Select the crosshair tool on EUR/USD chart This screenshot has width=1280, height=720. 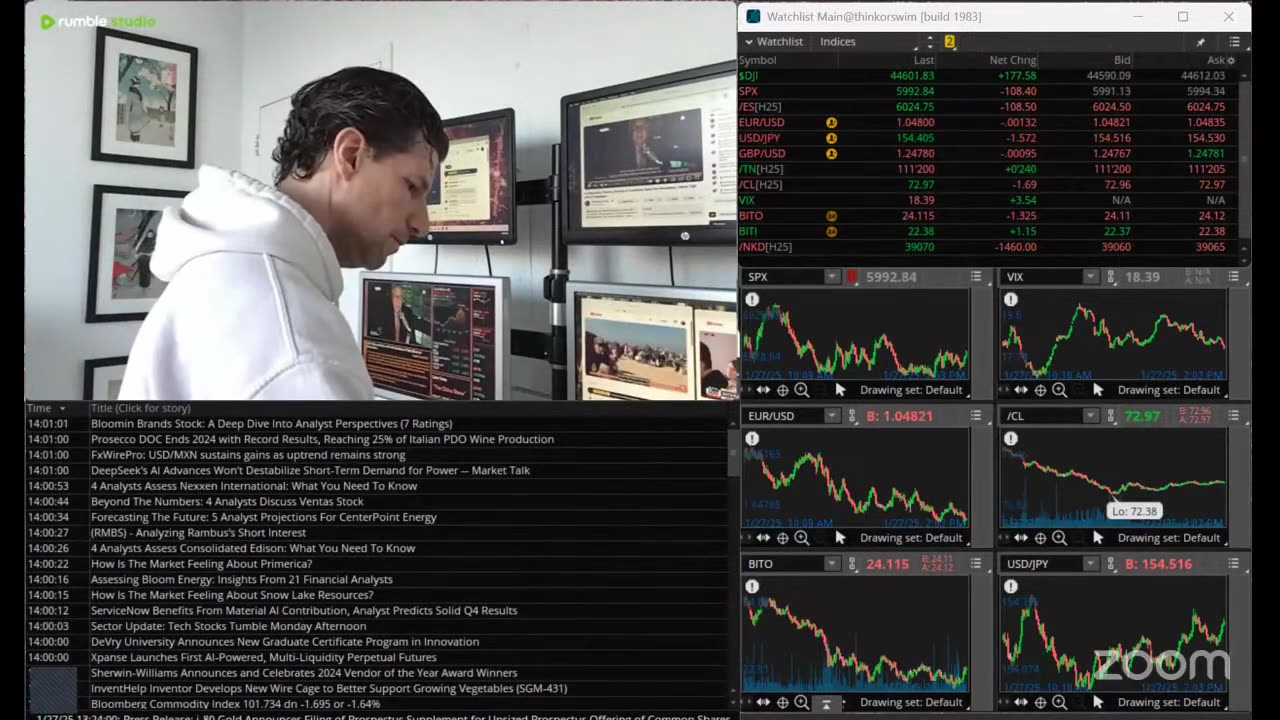[783, 538]
